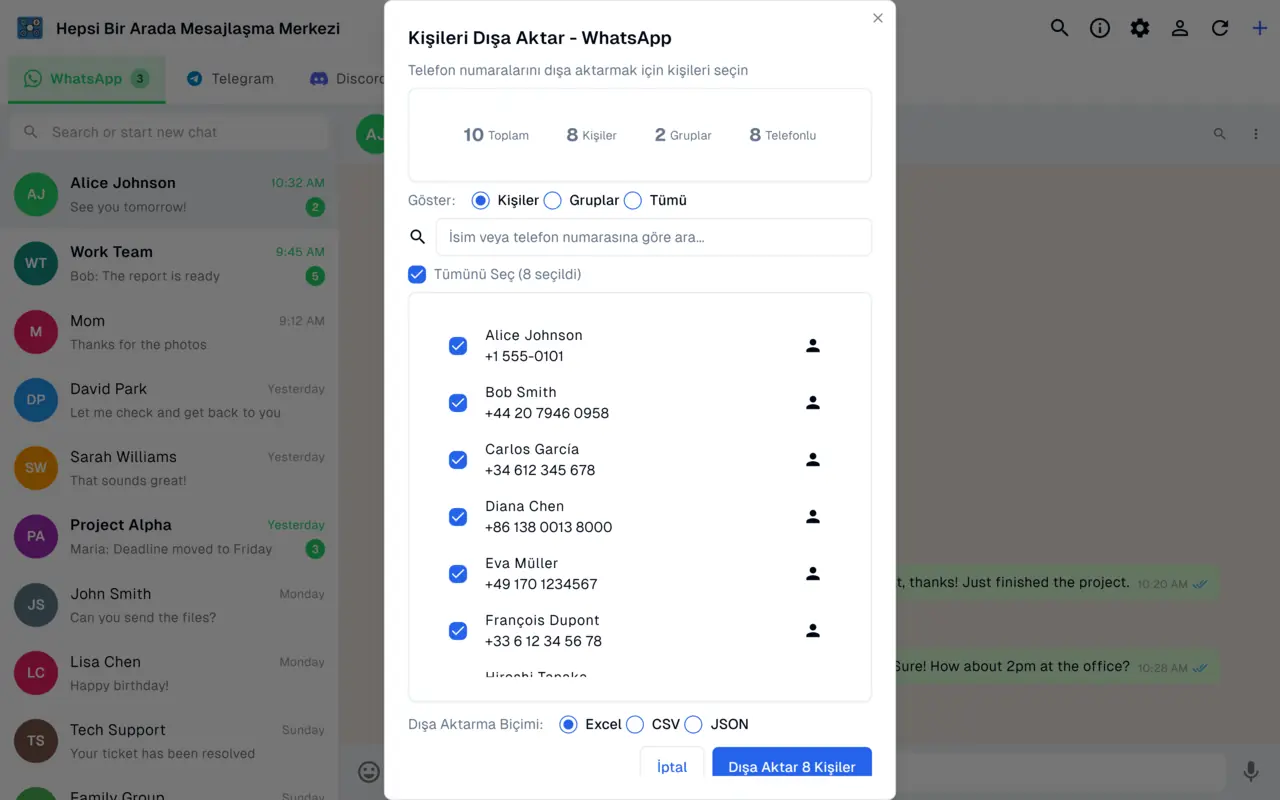Click the blue plus add icon

(1260, 28)
